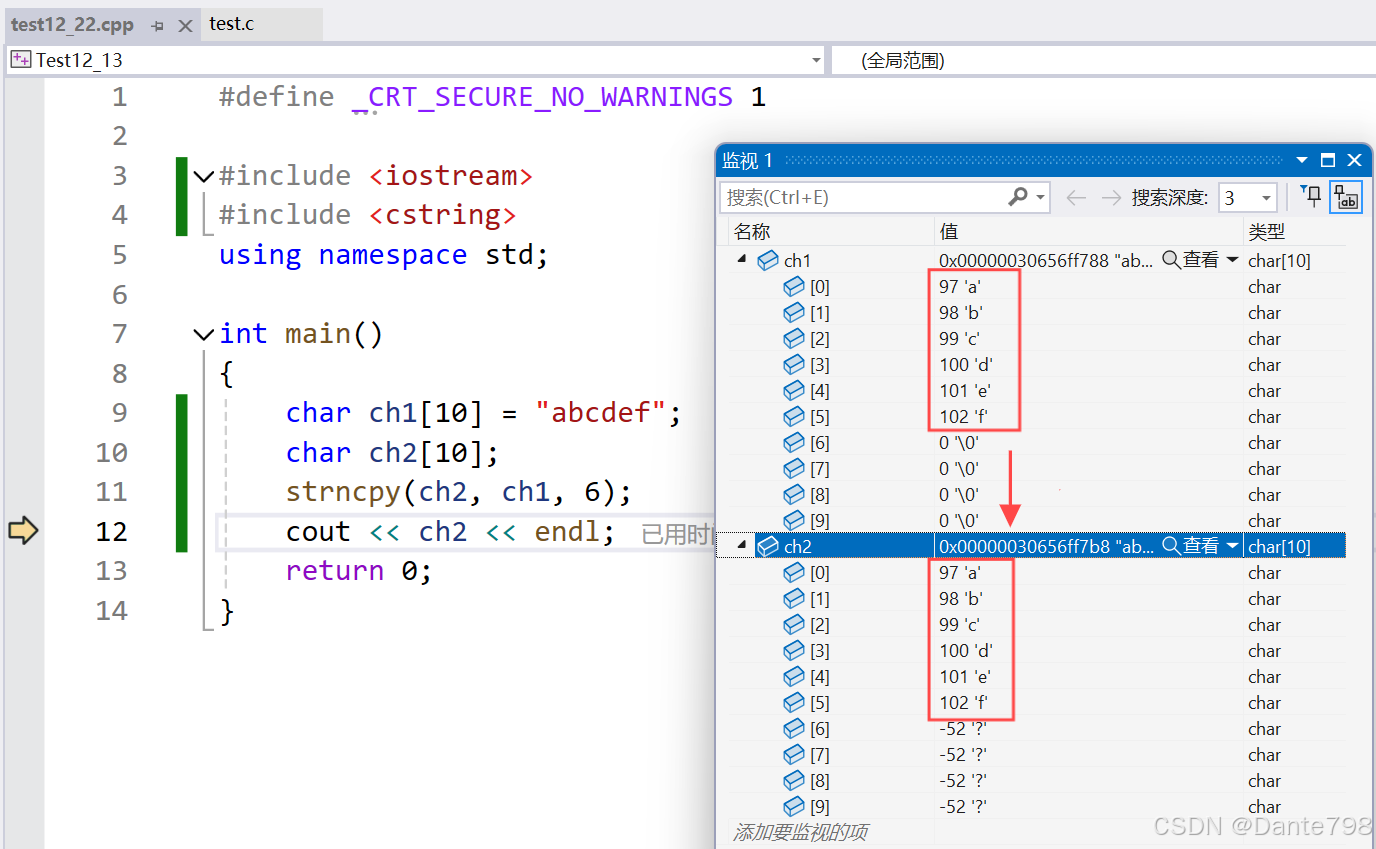Toggle the 'ab' column display icon in watch toolbar
This screenshot has height=849, width=1376.
1346,197
